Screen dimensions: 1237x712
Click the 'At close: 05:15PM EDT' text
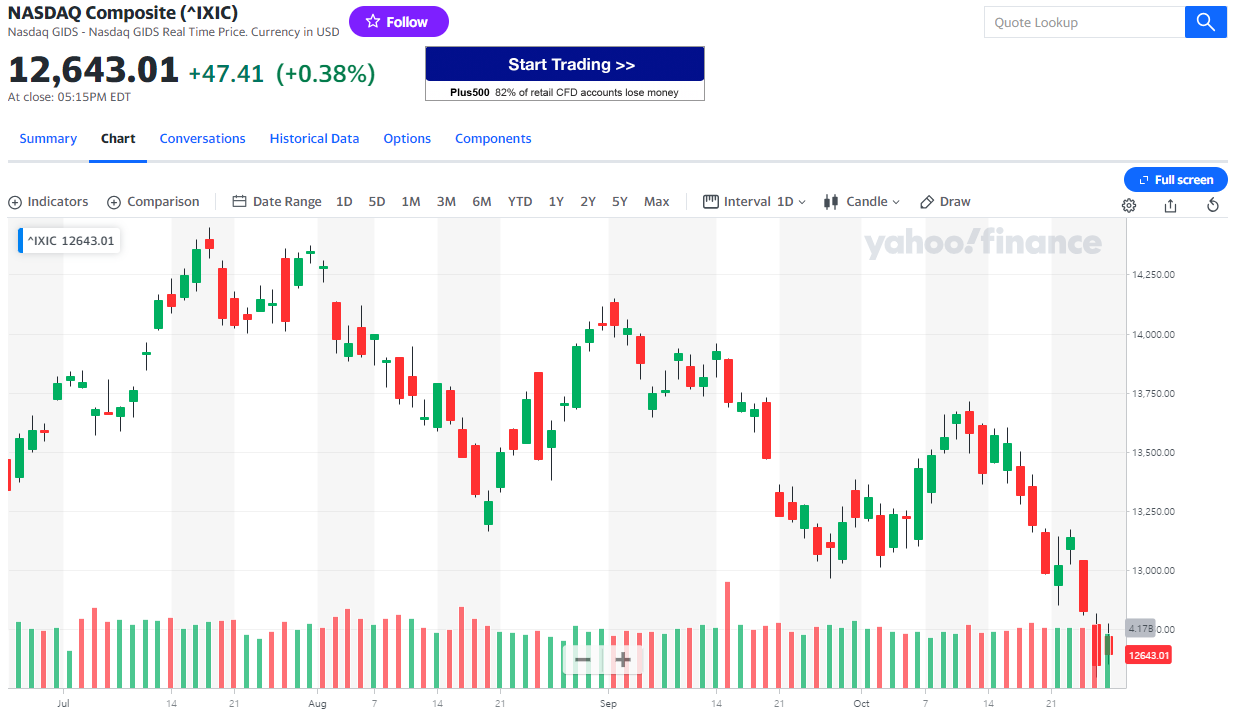69,97
